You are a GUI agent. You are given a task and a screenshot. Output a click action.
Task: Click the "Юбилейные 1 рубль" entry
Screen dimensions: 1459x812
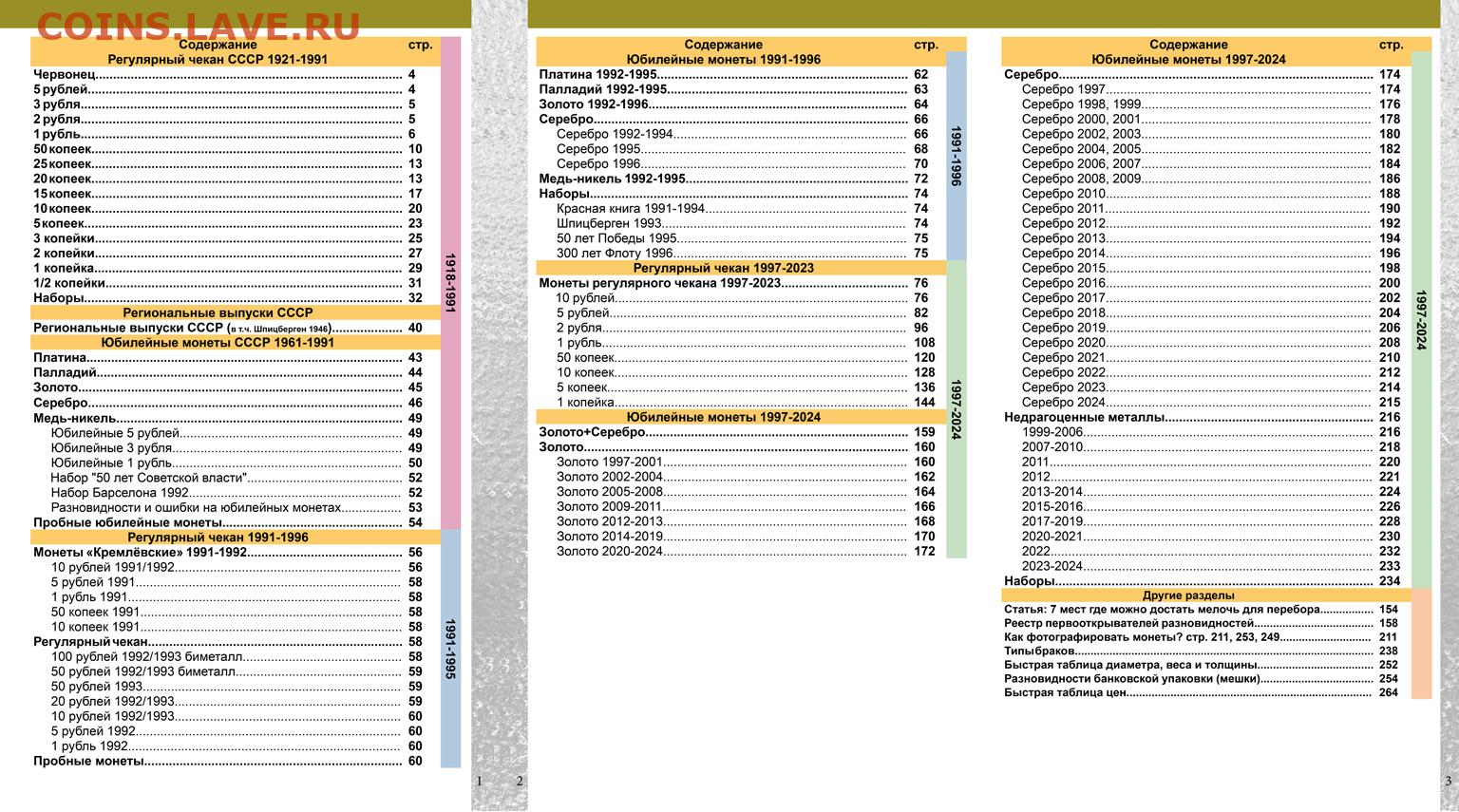[236, 463]
